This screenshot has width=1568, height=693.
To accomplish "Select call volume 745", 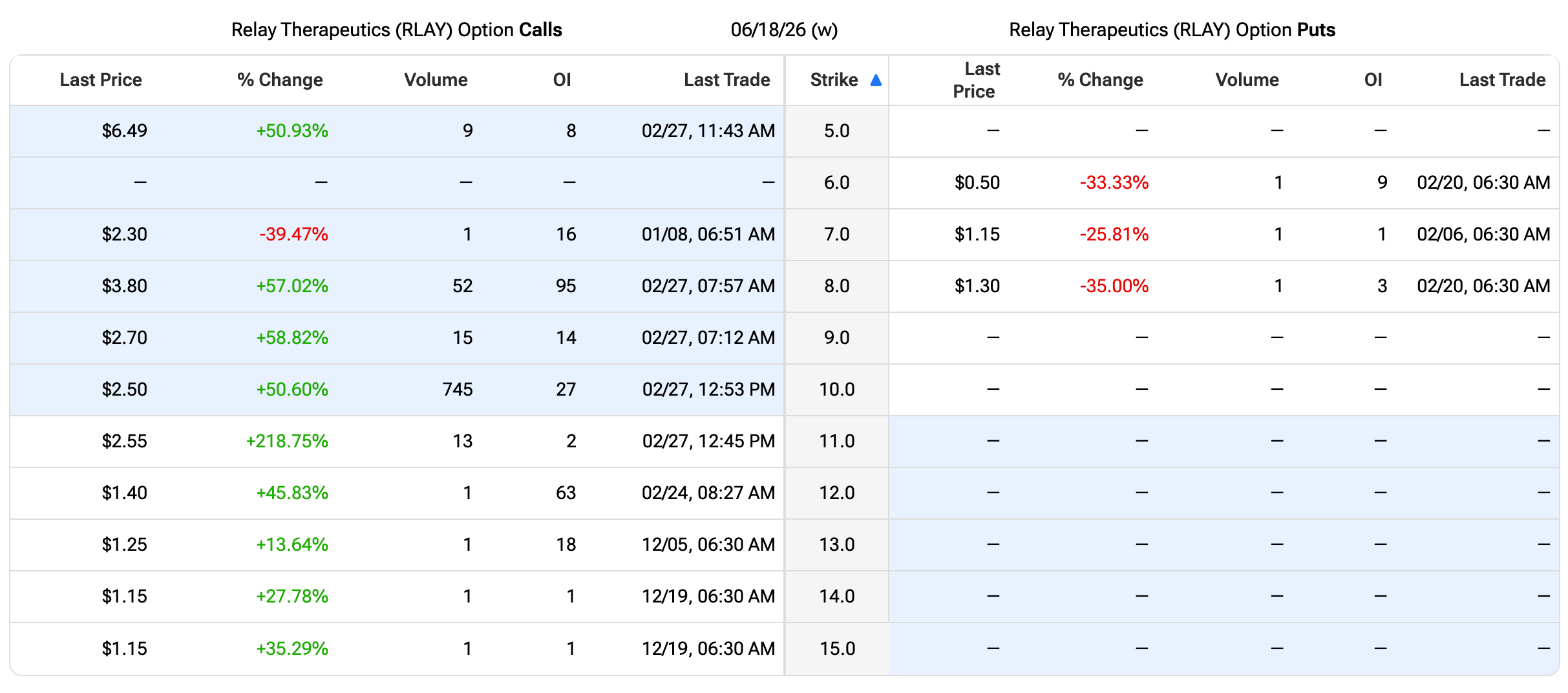I will 458,390.
